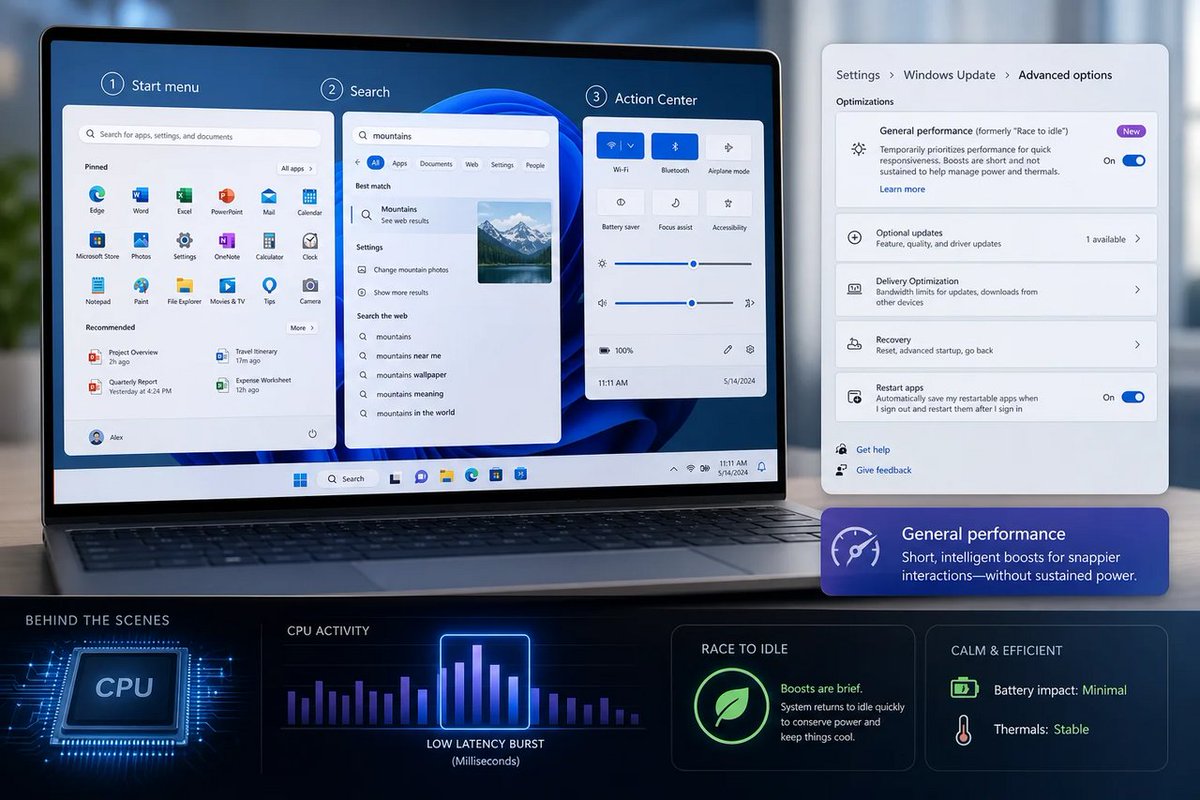Open the gear icon in Action Center
1200x800 pixels.
(750, 350)
